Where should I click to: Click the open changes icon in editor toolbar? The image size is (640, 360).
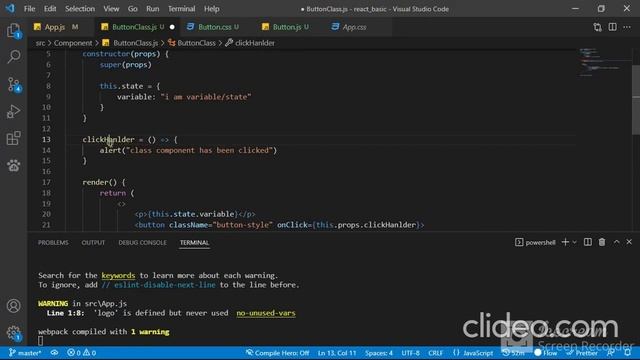click(x=598, y=27)
